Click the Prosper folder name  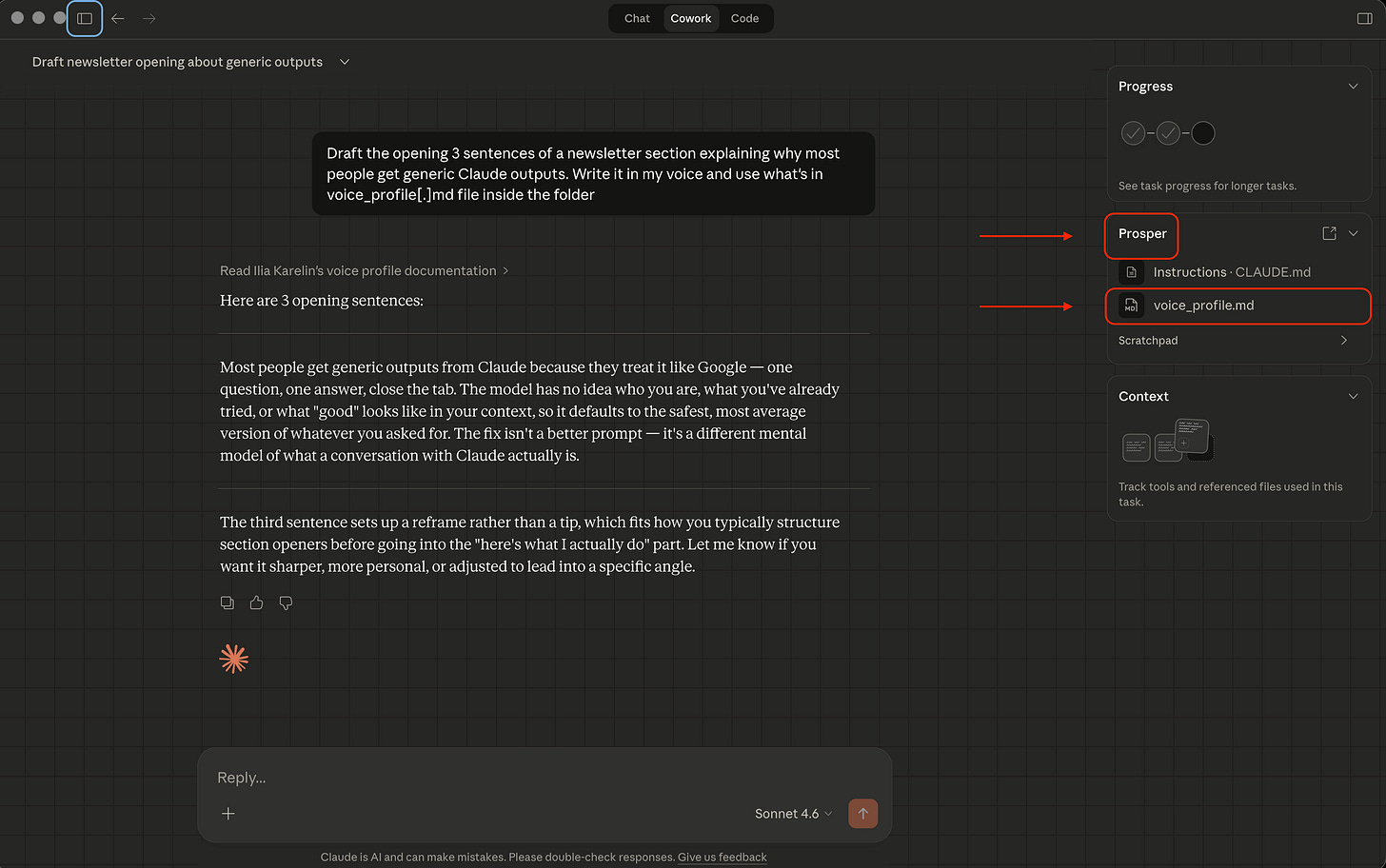coord(1142,233)
